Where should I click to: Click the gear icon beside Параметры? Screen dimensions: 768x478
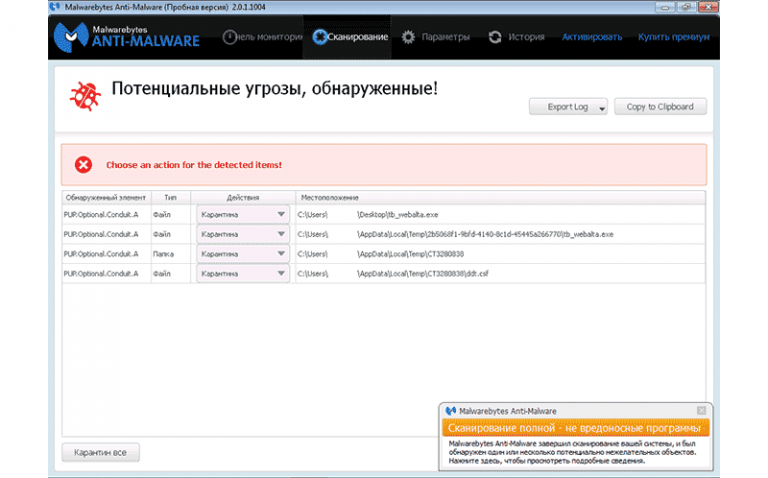(408, 37)
